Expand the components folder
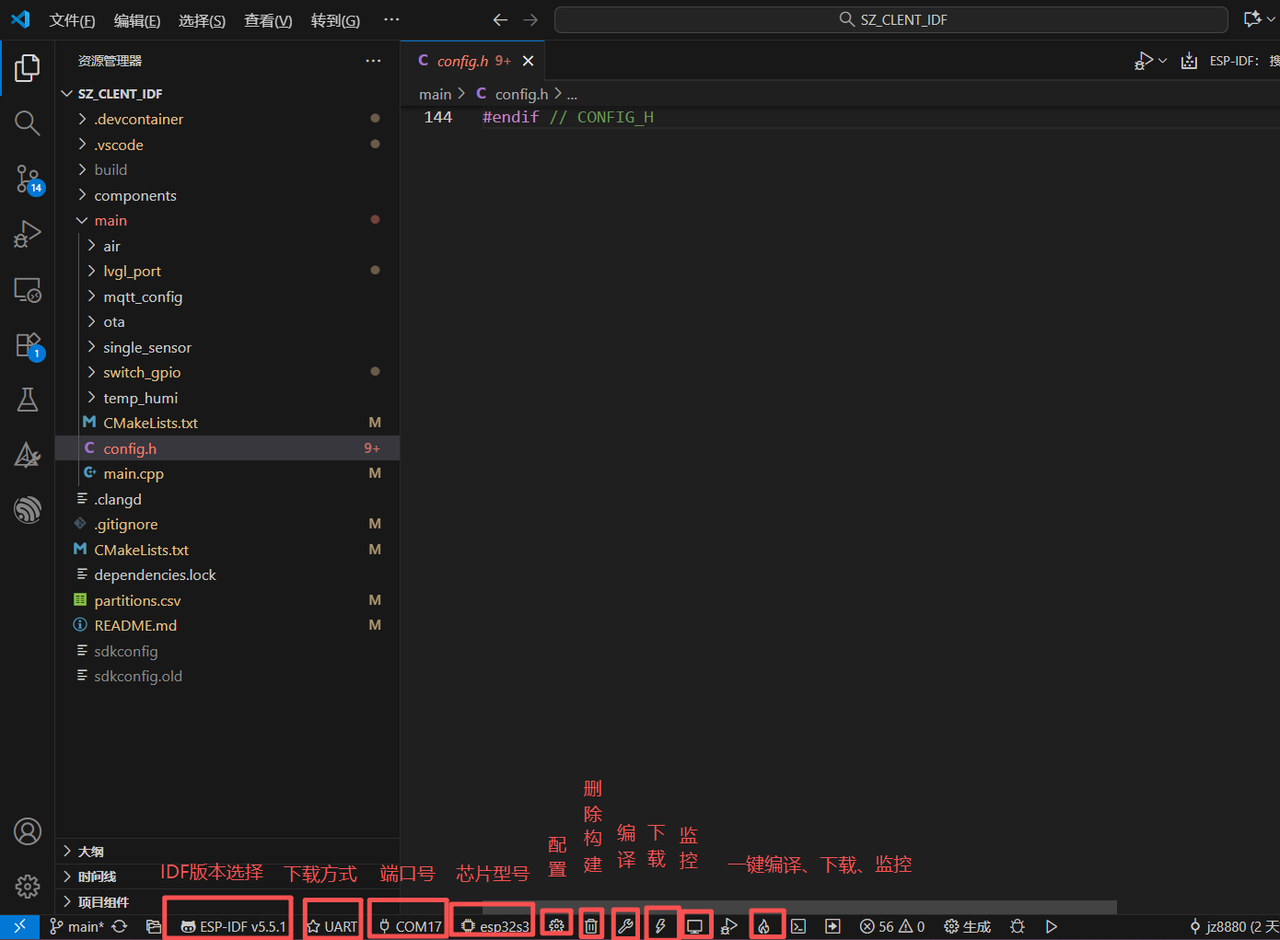 [x=134, y=195]
